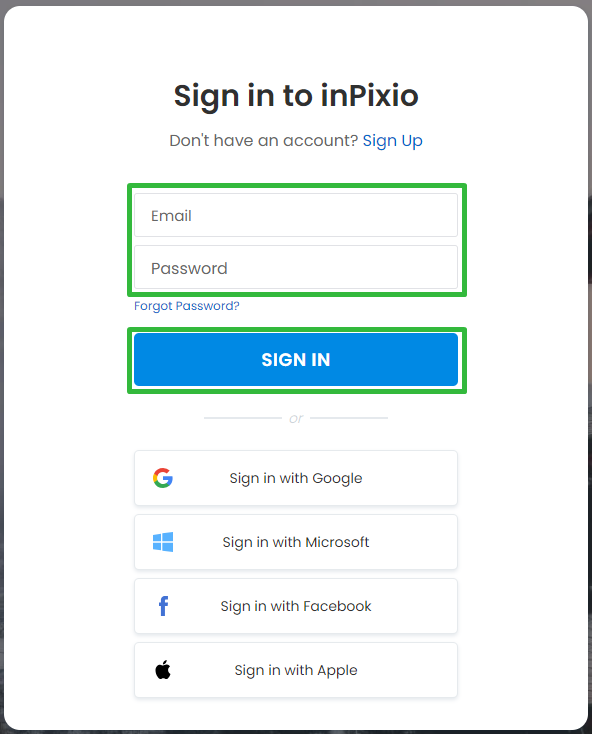Open the Sign Up link
The width and height of the screenshot is (592, 734).
tap(392, 140)
